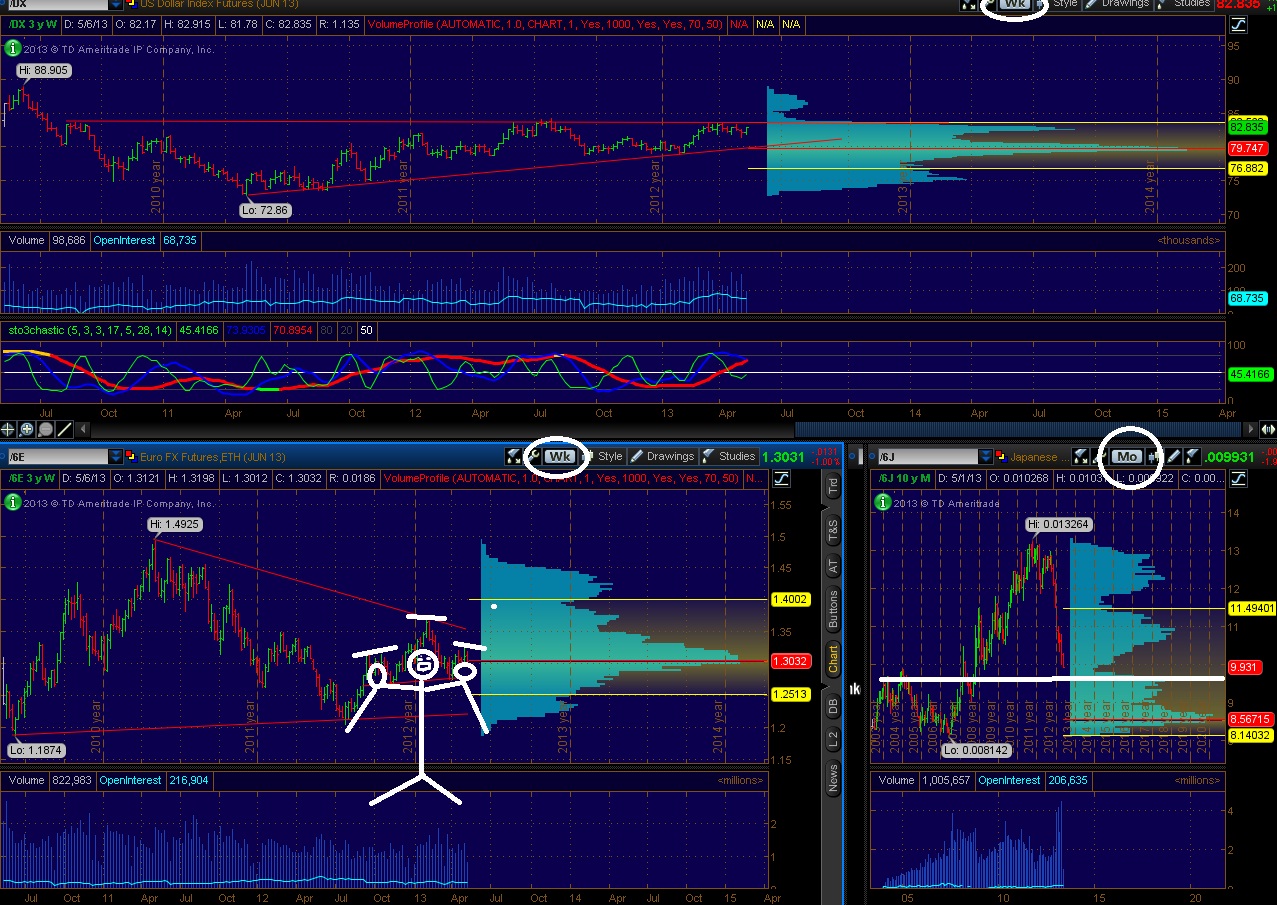Open the color link selector beside /6E symbol
The width and height of the screenshot is (1277, 905).
pos(131,457)
